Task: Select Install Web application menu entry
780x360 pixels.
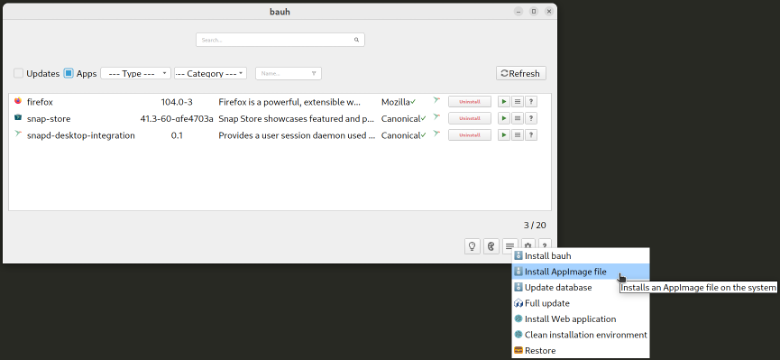Action: pos(581,319)
